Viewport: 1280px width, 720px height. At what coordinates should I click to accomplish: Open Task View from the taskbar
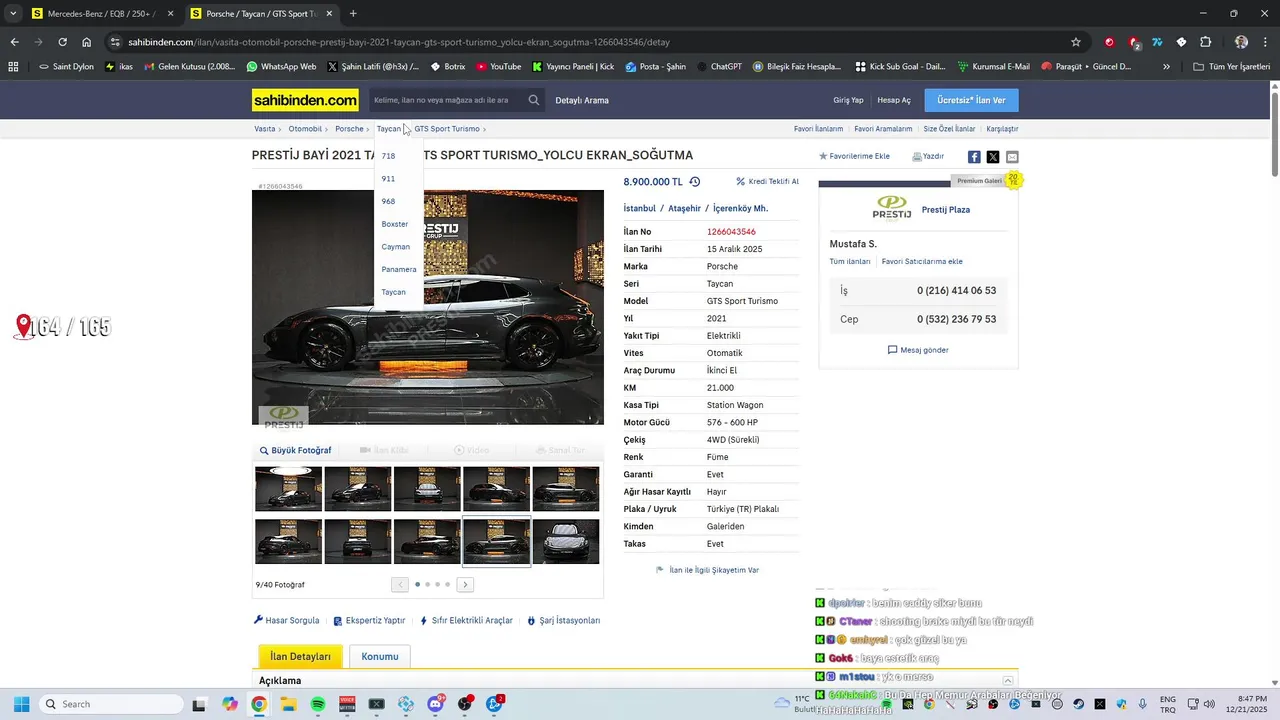tap(199, 704)
